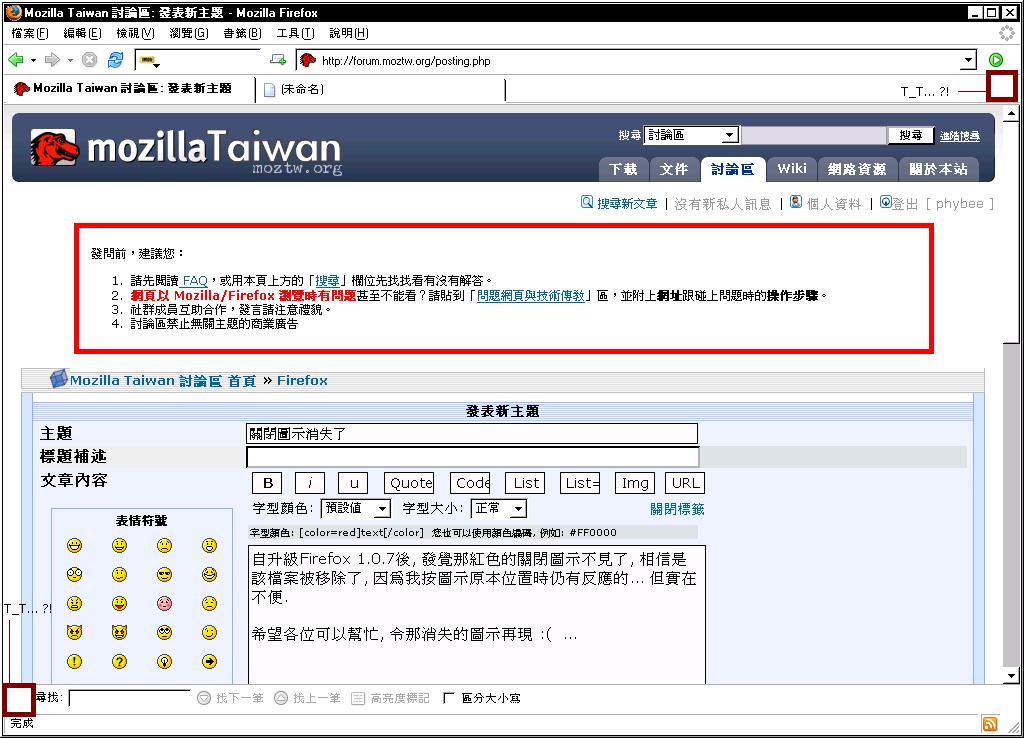Insert the sunglasses cool emoticon

[x=165, y=575]
